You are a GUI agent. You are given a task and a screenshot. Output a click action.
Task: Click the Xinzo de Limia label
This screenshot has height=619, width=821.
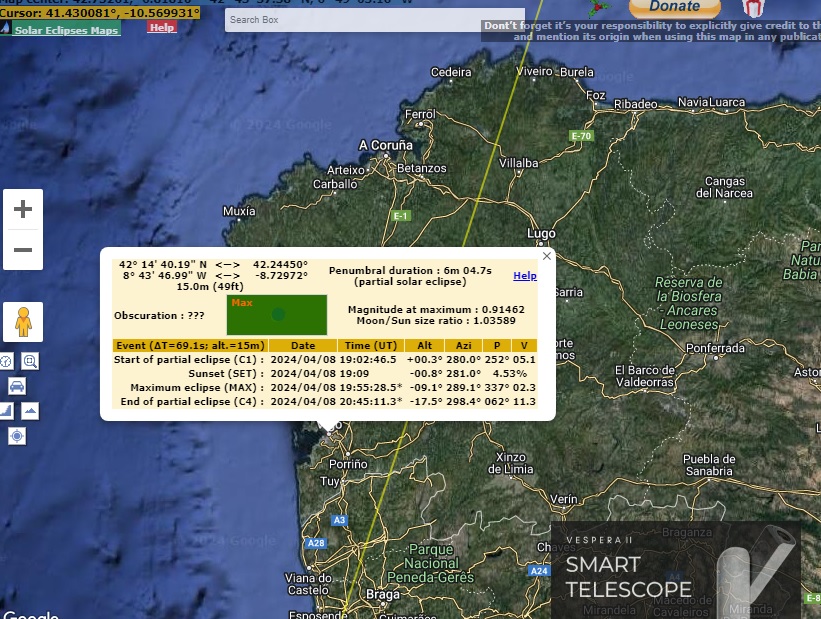tap(511, 463)
